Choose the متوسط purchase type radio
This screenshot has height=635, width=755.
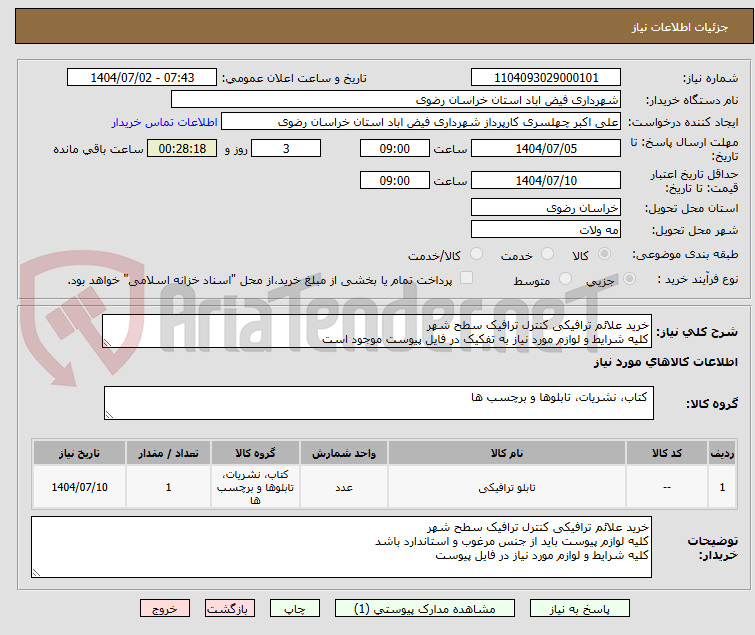point(565,279)
